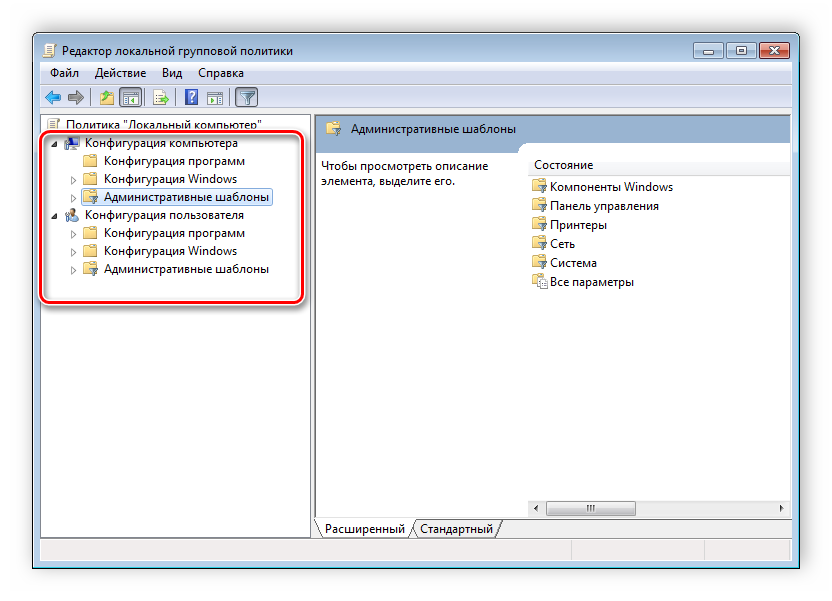Click the Состояние column header
Screen dimensions: 832x601
point(563,165)
